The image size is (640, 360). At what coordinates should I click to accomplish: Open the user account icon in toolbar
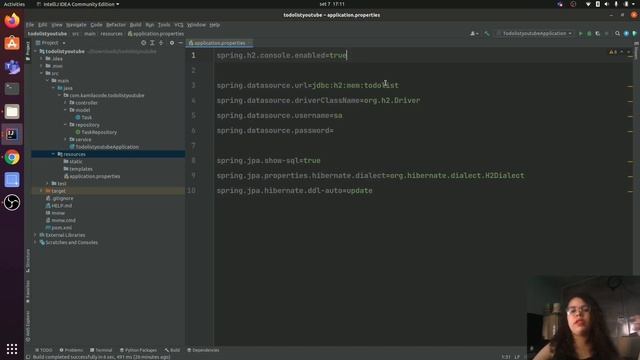[474, 33]
